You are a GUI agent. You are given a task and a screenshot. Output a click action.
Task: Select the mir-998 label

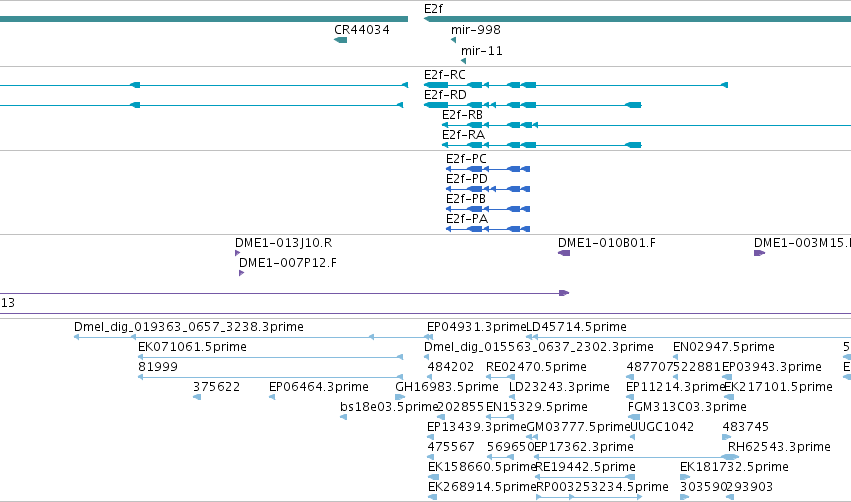pos(475,30)
